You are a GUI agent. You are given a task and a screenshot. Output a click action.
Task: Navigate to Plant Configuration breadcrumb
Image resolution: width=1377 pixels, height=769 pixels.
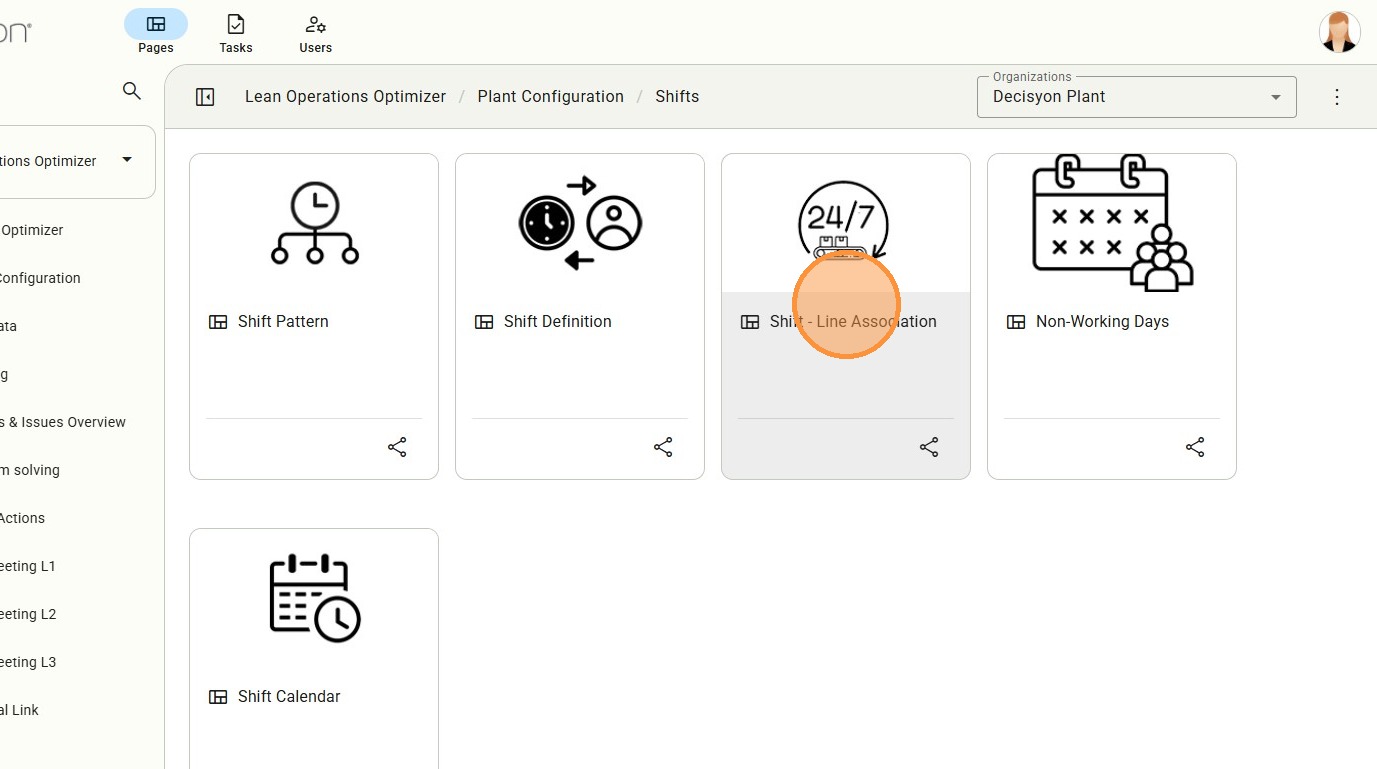(x=550, y=97)
